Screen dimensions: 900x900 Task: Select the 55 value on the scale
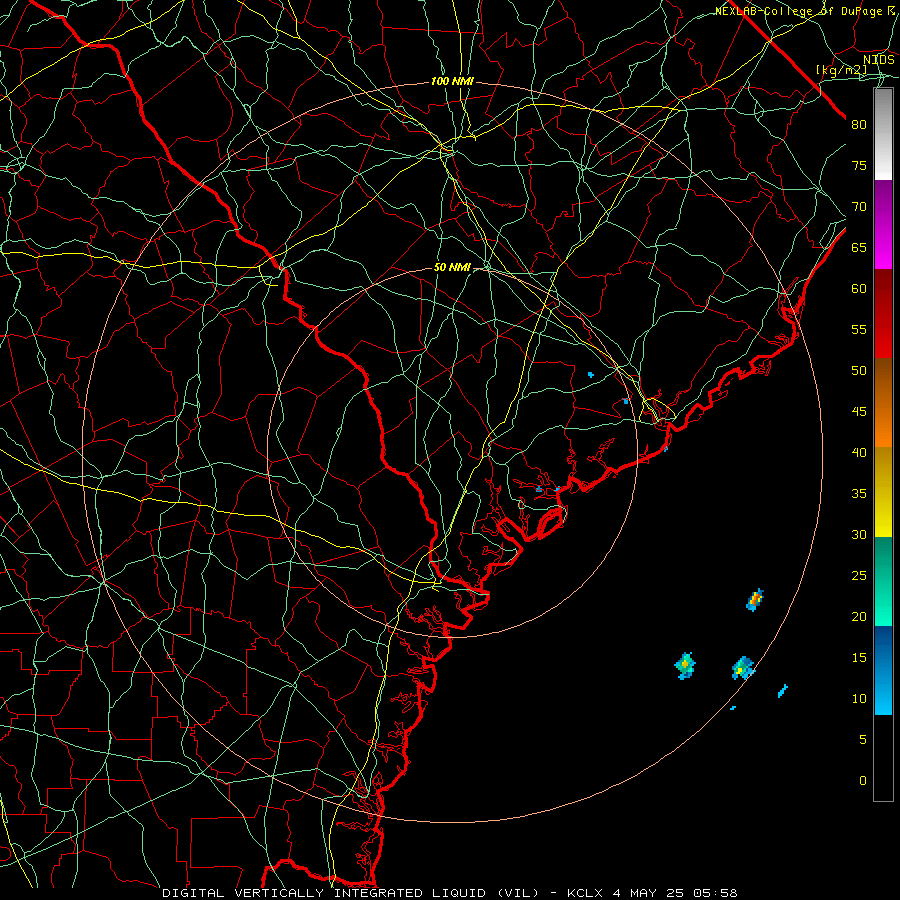click(859, 329)
